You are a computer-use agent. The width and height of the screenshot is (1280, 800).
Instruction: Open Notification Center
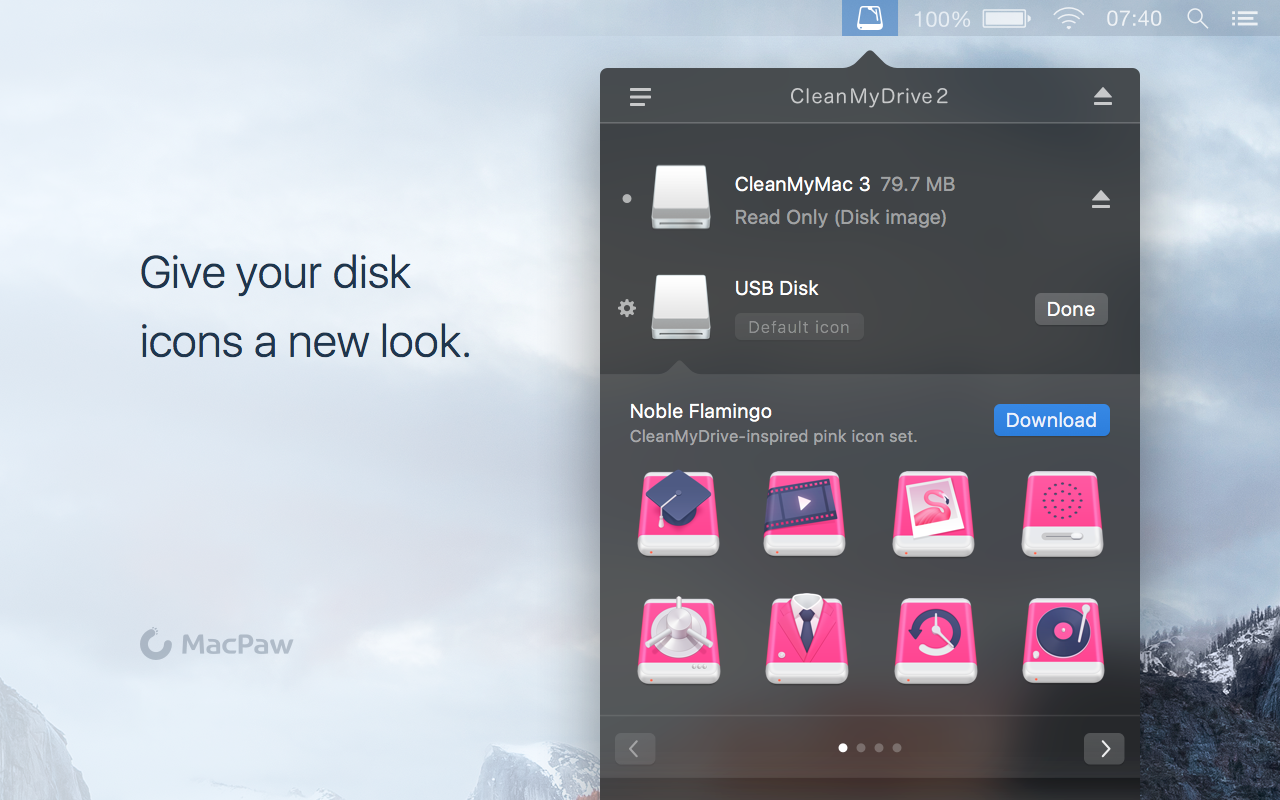point(1244,18)
